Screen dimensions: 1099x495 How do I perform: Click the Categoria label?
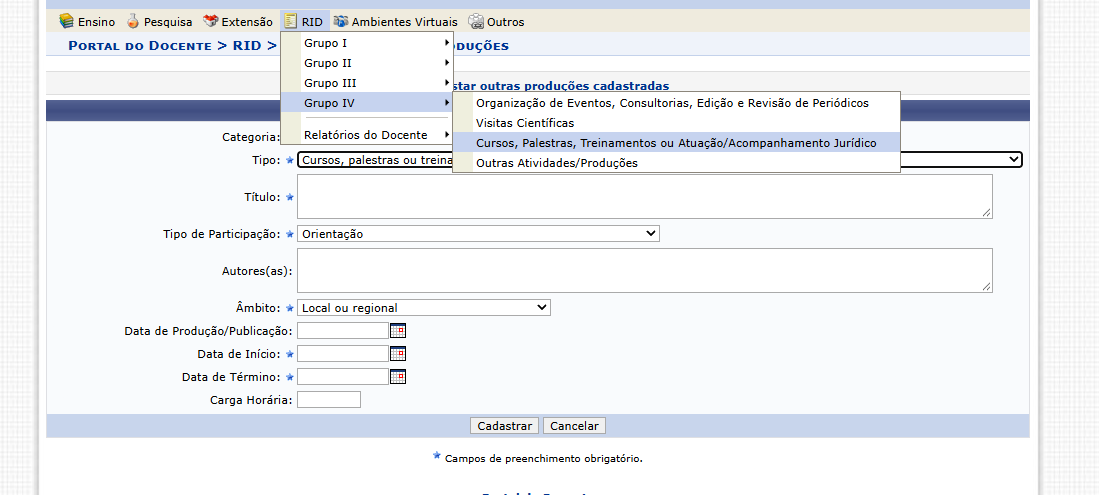tap(251, 137)
